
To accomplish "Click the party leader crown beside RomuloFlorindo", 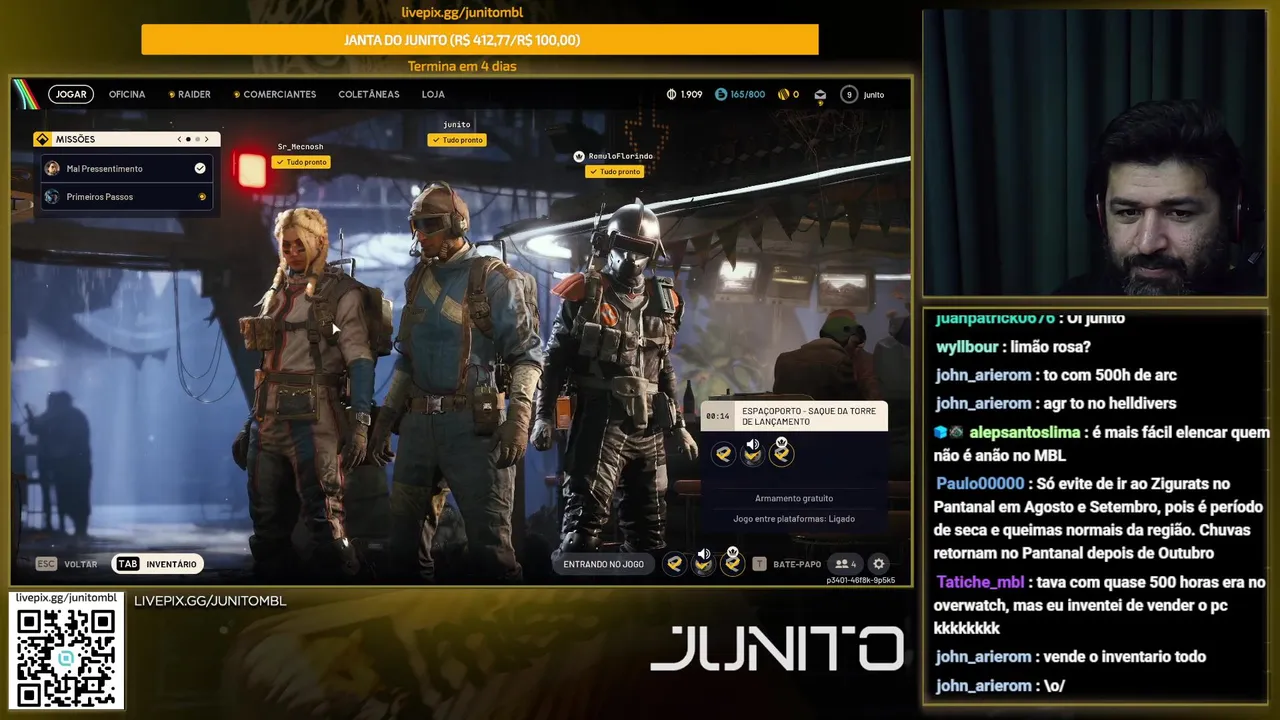I will (578, 156).
